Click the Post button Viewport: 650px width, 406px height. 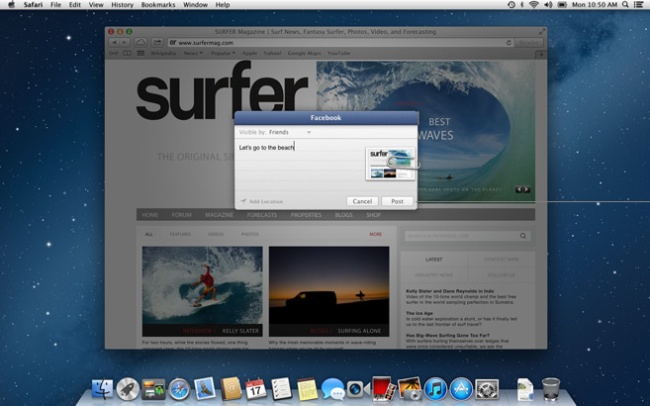[x=397, y=201]
